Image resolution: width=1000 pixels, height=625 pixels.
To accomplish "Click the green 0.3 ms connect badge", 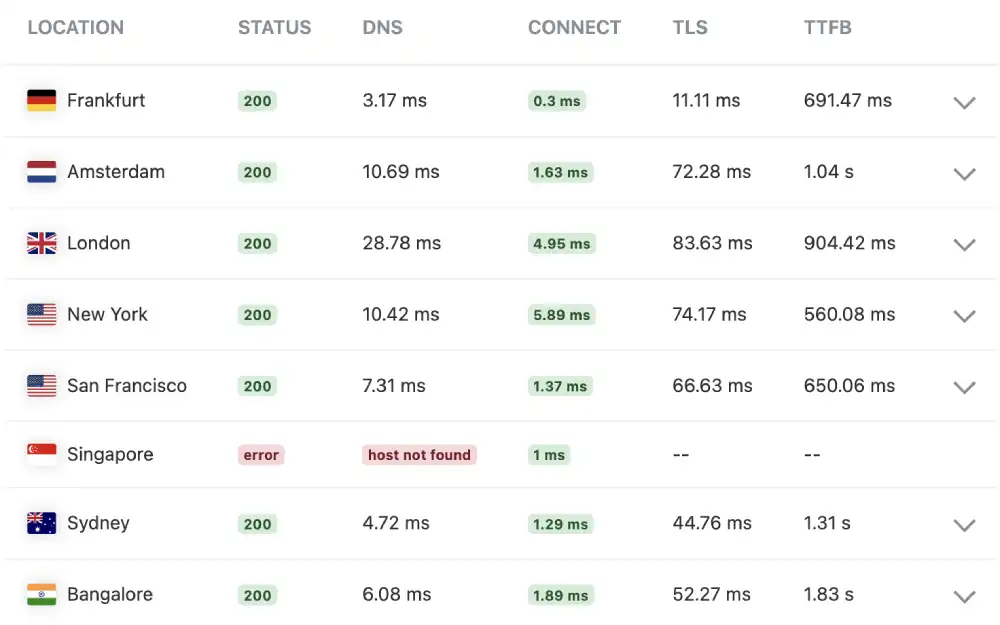I will pyautogui.click(x=556, y=100).
